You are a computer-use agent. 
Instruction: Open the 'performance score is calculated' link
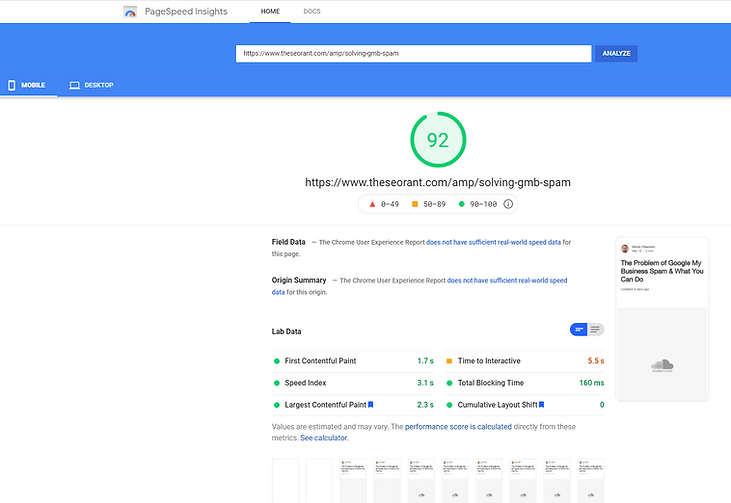[x=458, y=427]
